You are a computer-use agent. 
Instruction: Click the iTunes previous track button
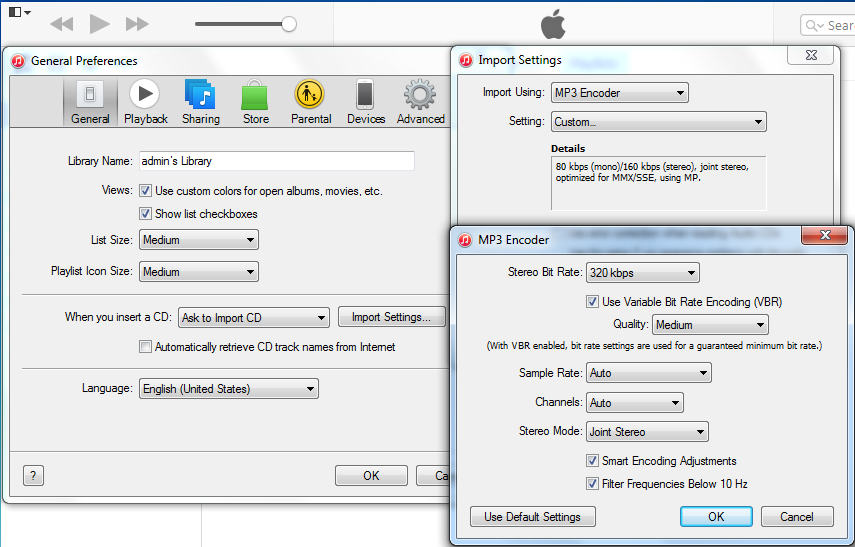coord(61,24)
